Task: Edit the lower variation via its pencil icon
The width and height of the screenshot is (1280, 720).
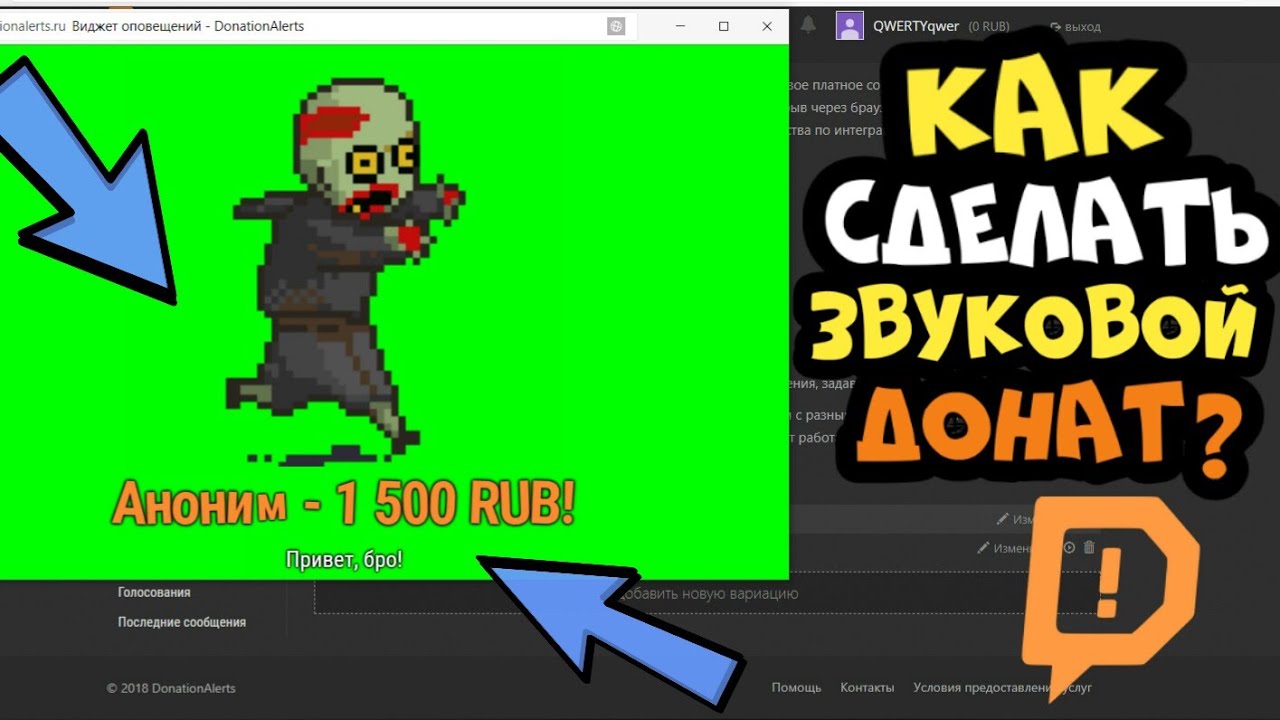Action: click(983, 548)
